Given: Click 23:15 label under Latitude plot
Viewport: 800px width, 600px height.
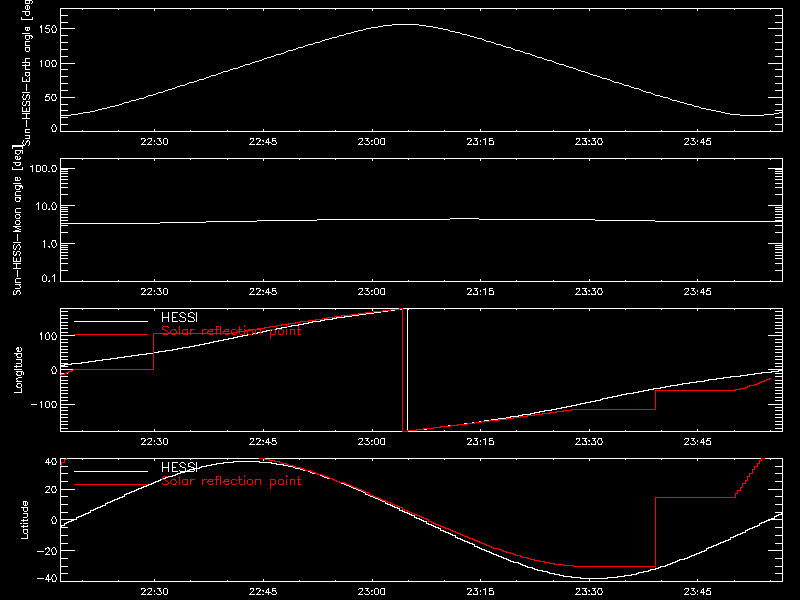Looking at the screenshot, I should (480, 592).
